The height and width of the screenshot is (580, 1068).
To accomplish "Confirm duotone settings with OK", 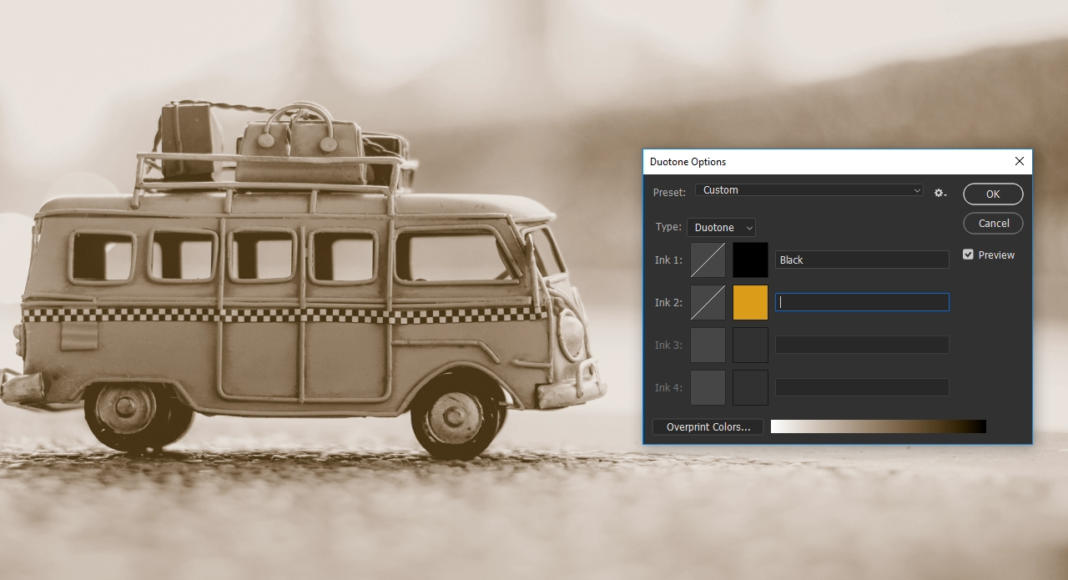I will [x=992, y=194].
